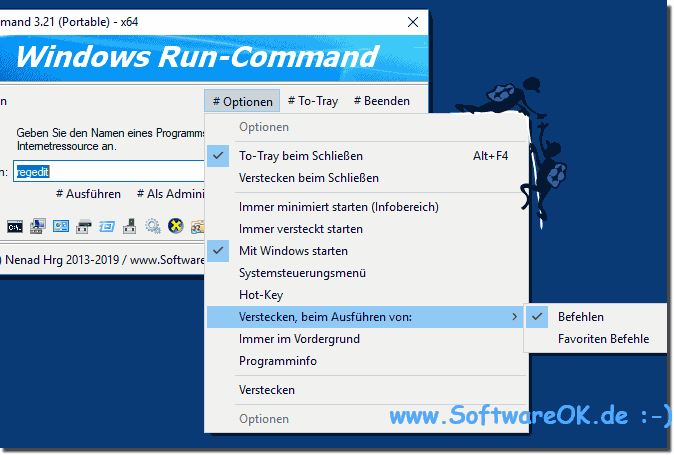
Task: Uncheck Befehlen in the submenu
Action: 595,317
